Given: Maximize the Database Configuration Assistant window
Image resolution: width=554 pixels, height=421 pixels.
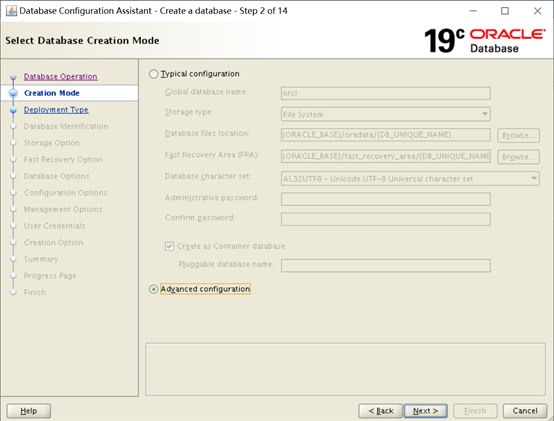Looking at the screenshot, I should click(505, 11).
